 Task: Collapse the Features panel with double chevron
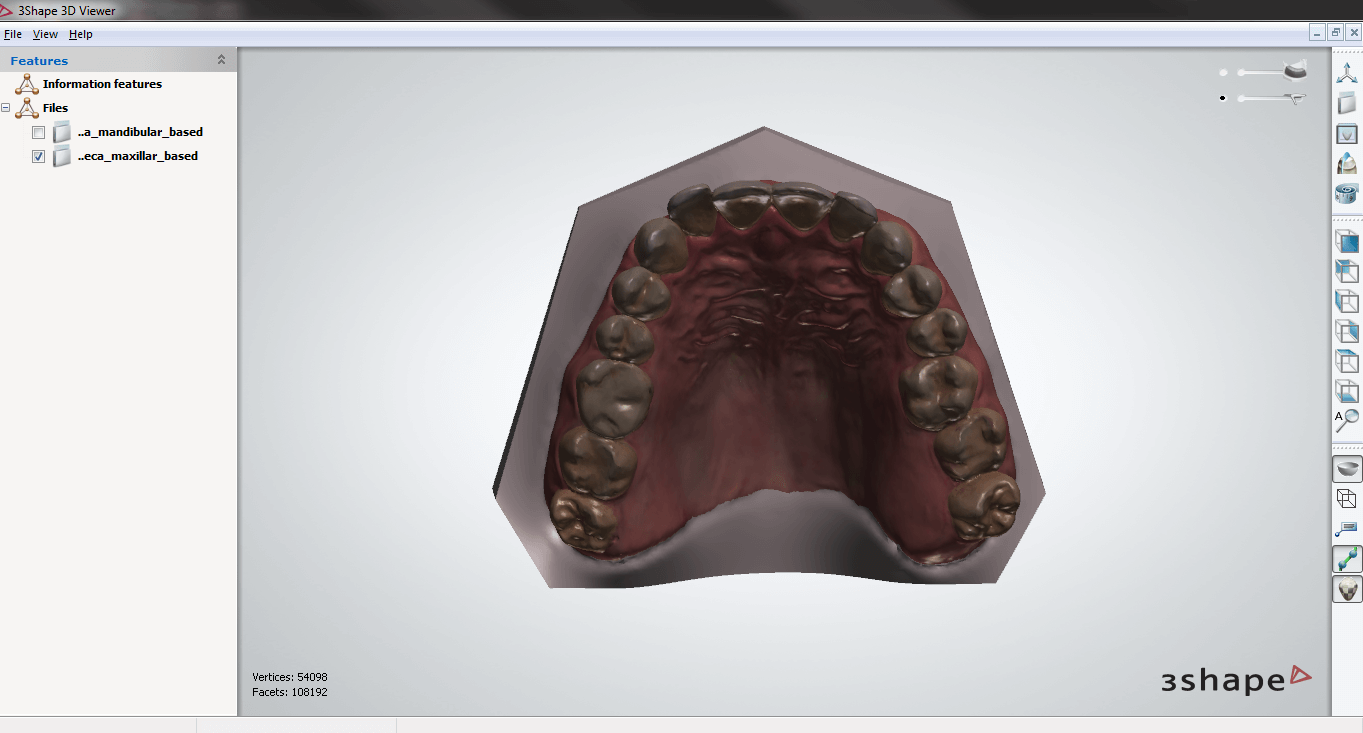pyautogui.click(x=221, y=60)
